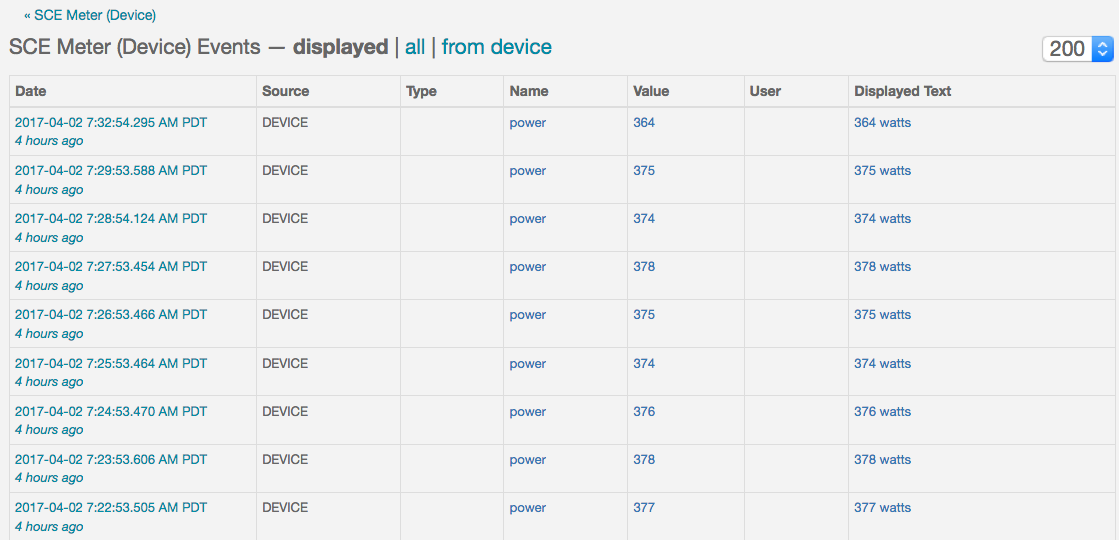Click the Date column header

[x=31, y=91]
